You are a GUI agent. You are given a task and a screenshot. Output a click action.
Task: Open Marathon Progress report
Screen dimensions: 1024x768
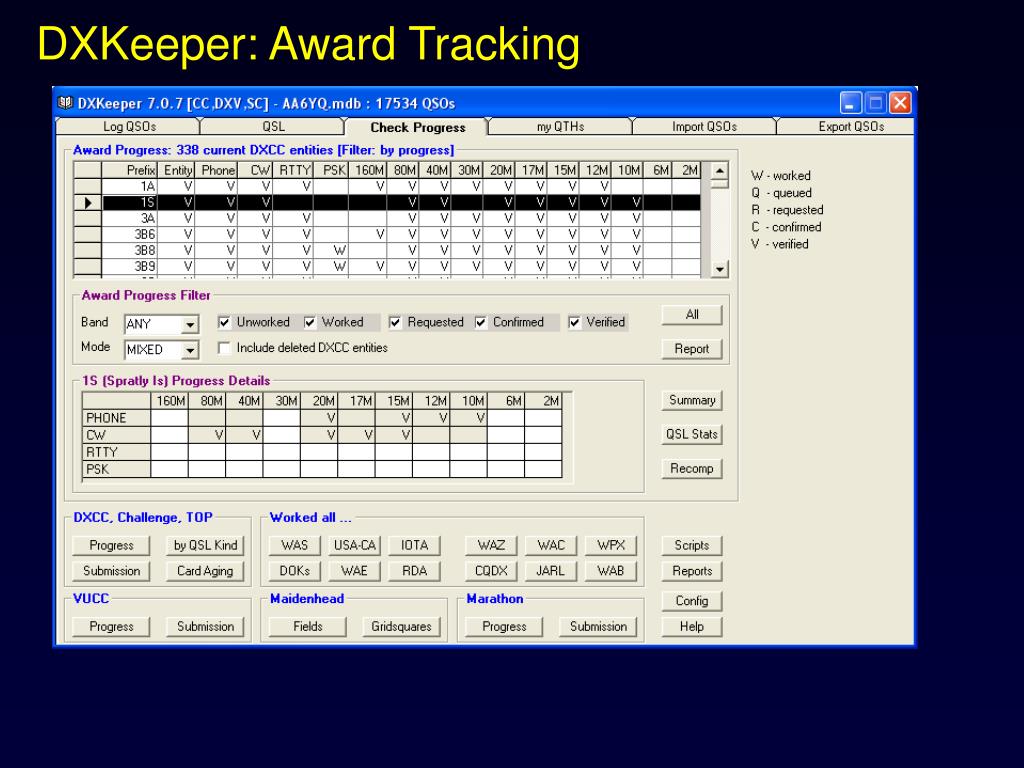tap(504, 626)
